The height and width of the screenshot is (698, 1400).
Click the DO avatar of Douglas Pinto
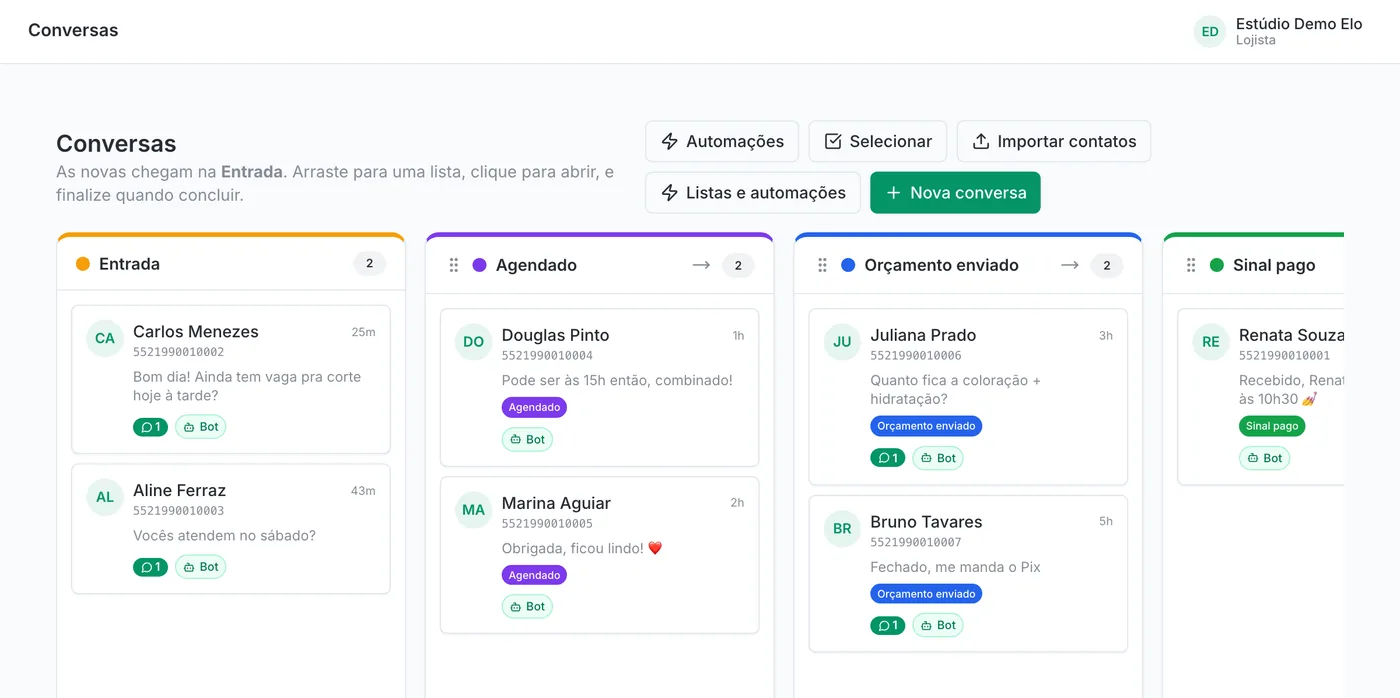(x=474, y=341)
